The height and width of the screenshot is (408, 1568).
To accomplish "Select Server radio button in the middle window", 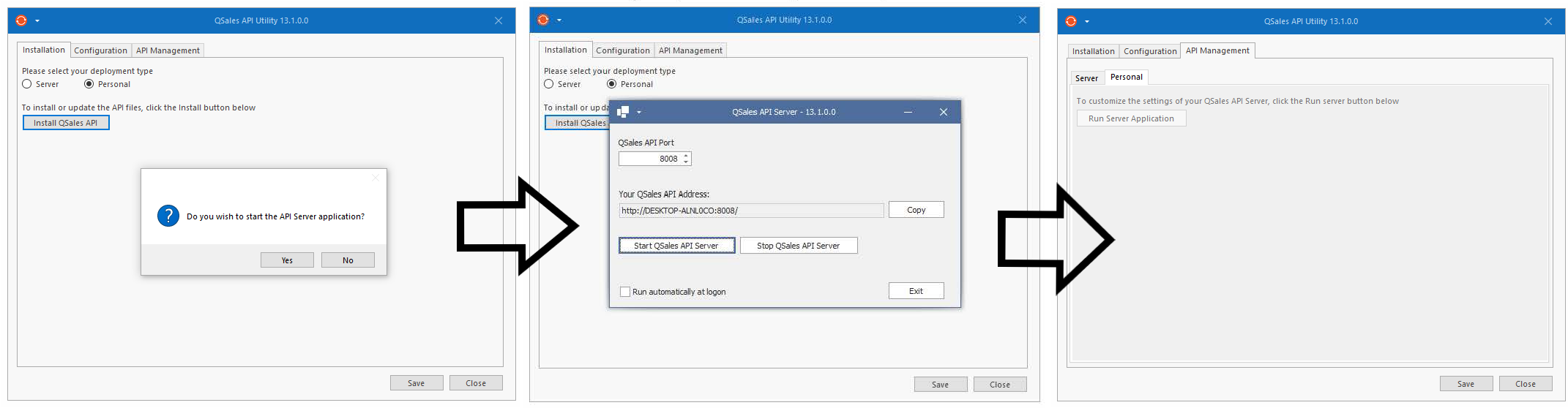I will [x=549, y=84].
